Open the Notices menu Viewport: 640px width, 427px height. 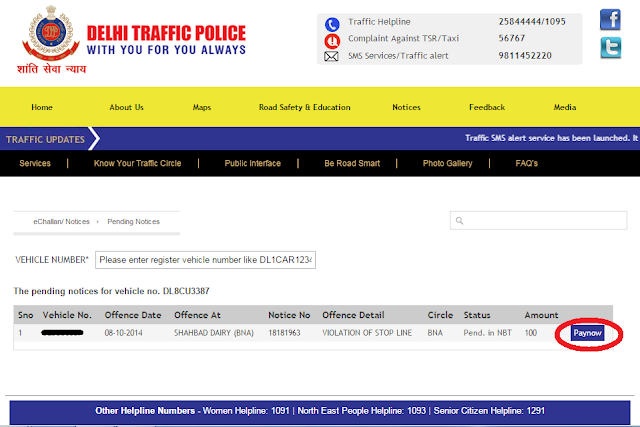(406, 107)
